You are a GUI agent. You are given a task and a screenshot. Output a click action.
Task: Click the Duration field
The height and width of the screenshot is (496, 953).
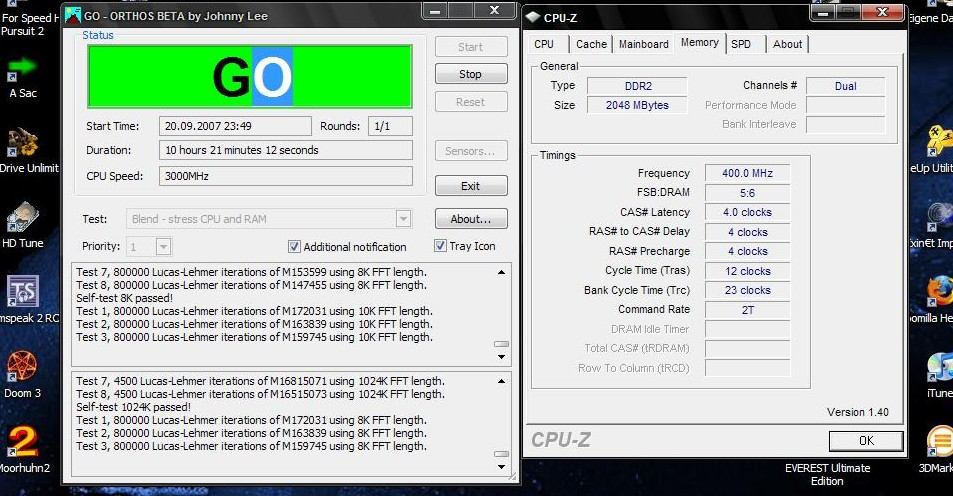tap(286, 150)
